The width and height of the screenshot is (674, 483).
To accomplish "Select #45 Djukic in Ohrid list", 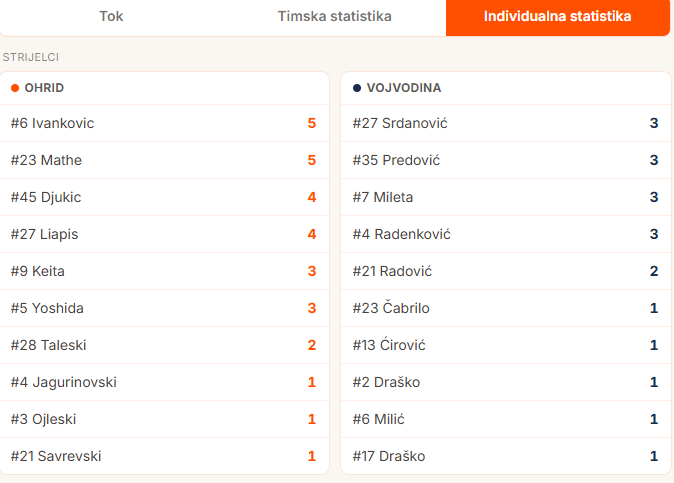I will click(x=165, y=197).
